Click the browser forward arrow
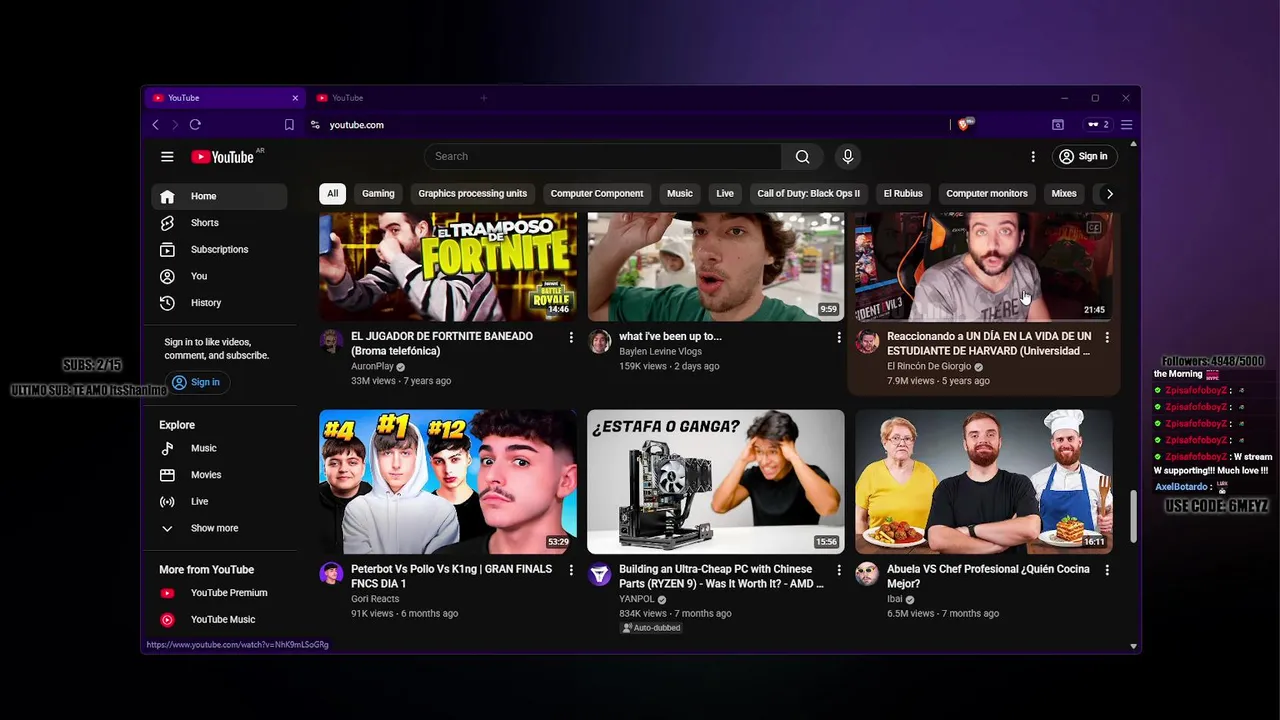1280x720 pixels. click(x=174, y=125)
